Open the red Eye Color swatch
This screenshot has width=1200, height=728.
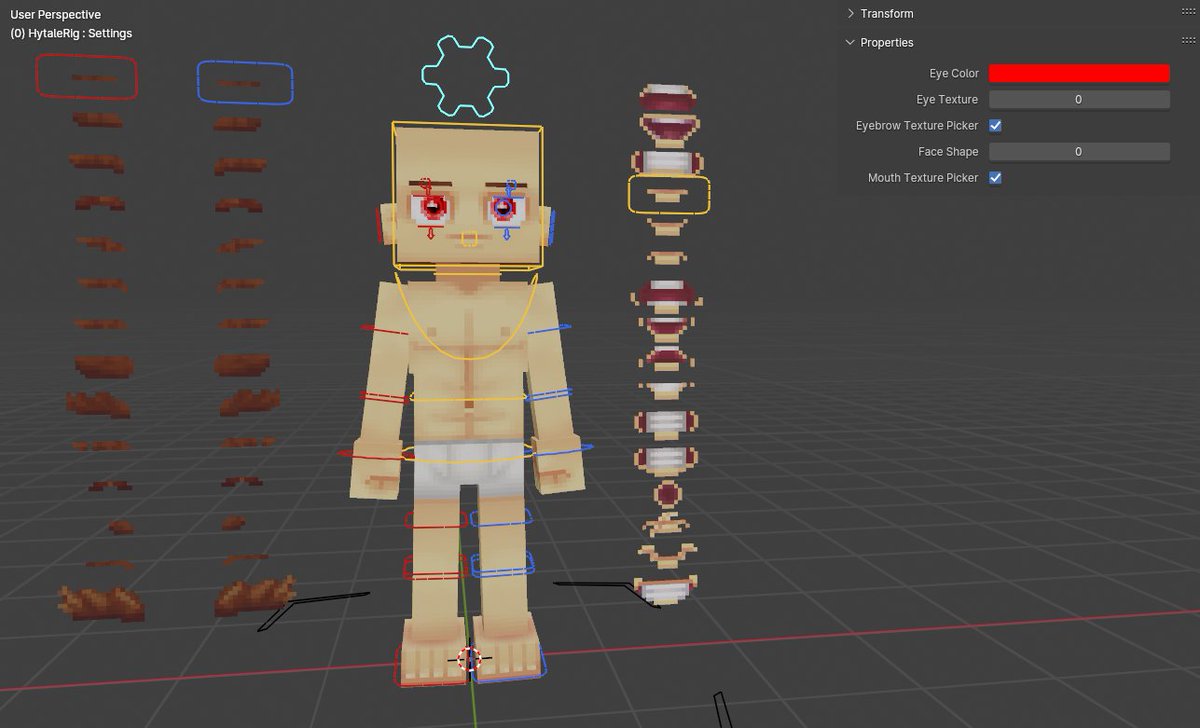1079,73
